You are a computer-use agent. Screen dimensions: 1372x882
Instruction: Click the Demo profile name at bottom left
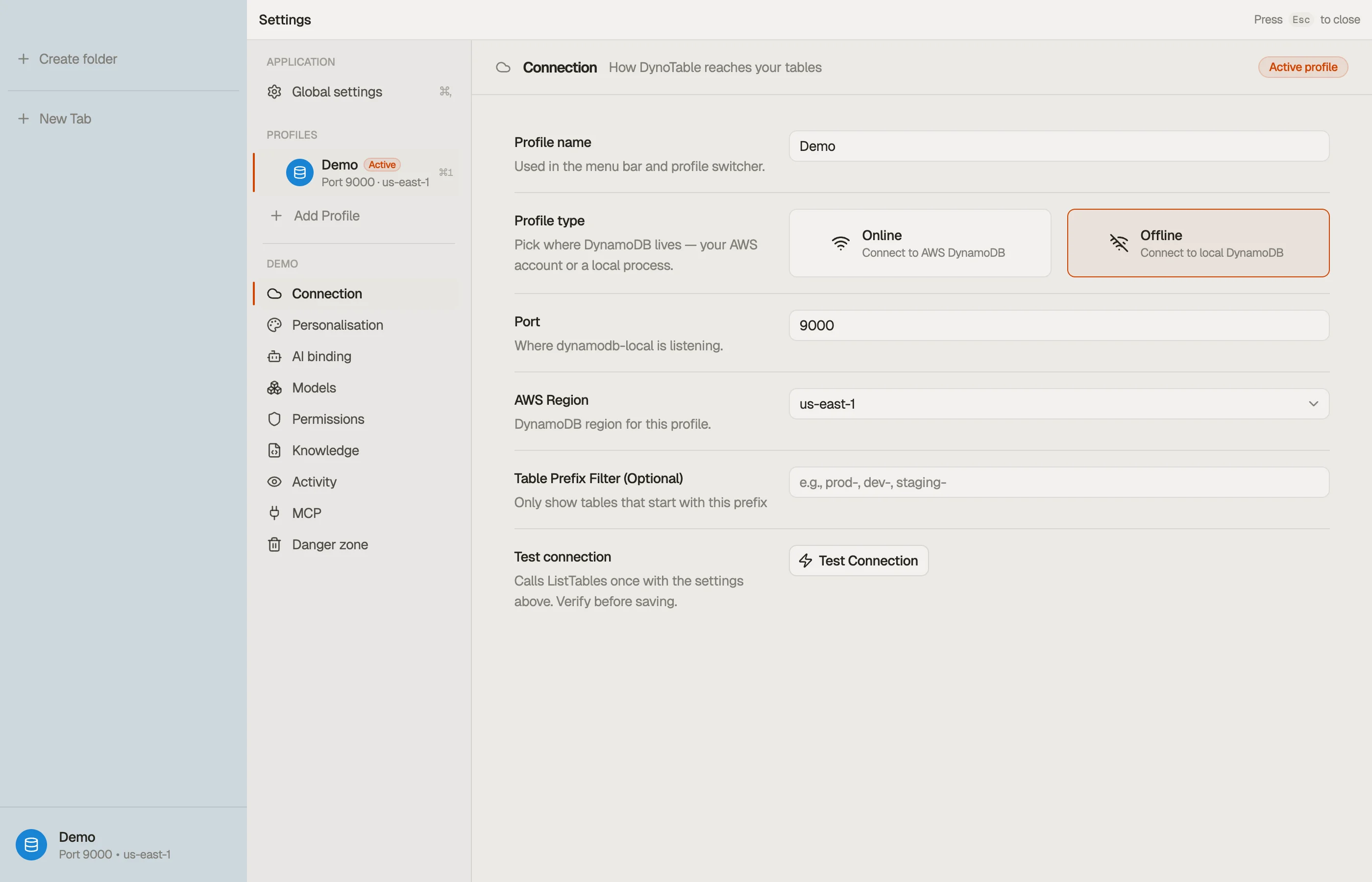pos(77,837)
